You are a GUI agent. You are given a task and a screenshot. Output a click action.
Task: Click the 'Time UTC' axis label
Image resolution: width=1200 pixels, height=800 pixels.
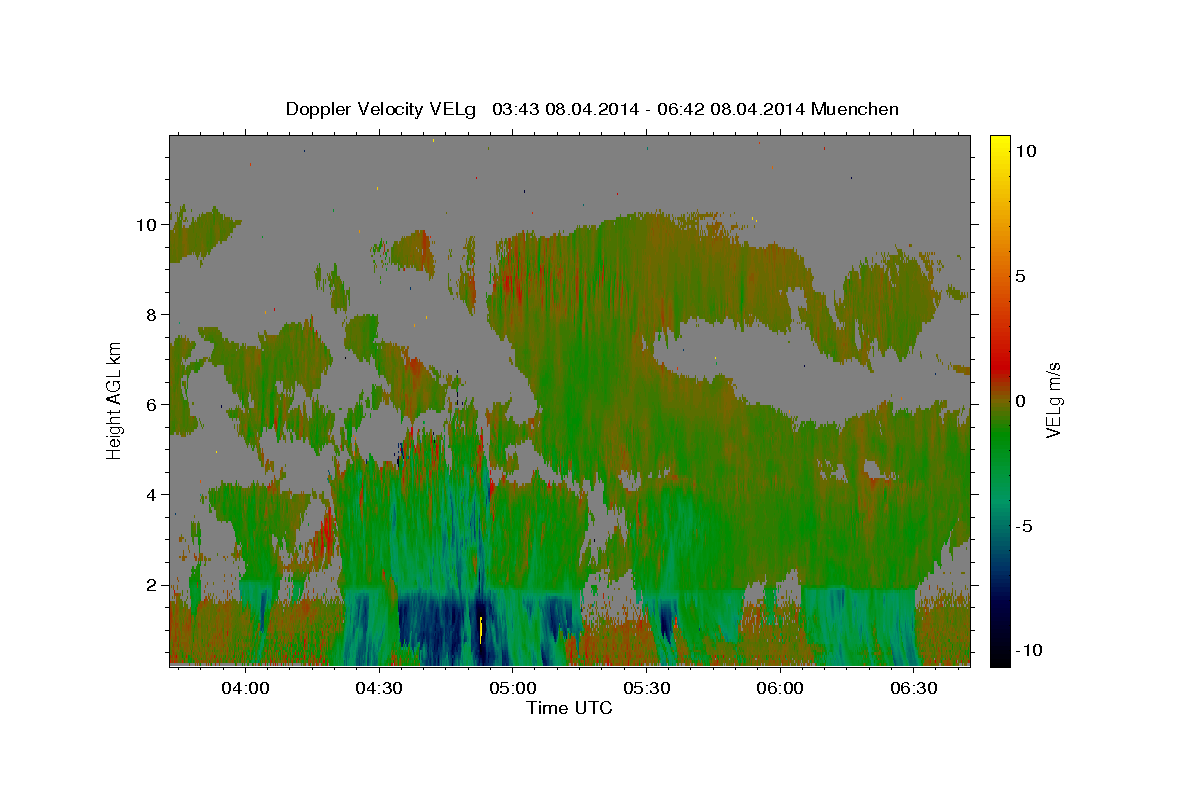point(569,708)
